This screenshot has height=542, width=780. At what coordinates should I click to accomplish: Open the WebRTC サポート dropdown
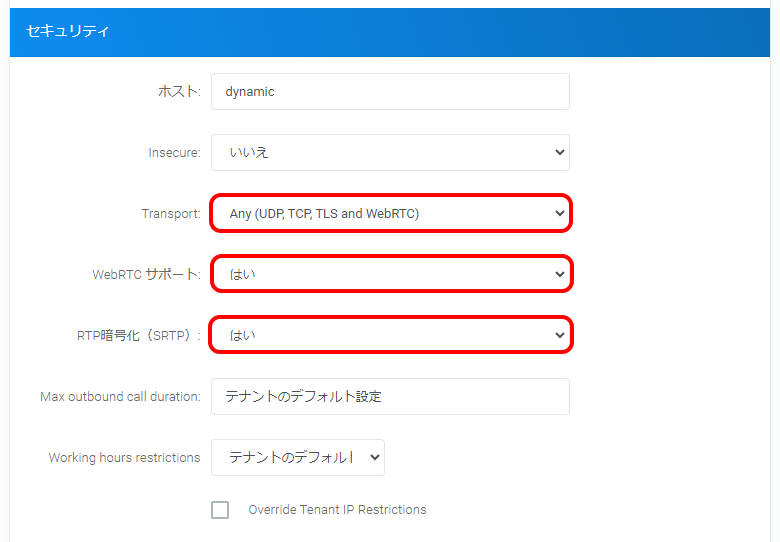click(x=390, y=274)
